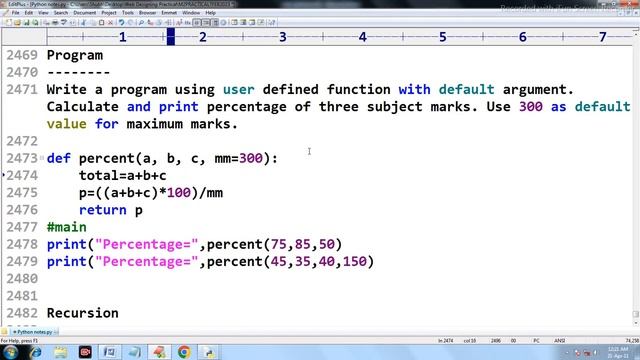Click the Redo arrow toolbar icon
640x360 pixels.
point(130,22)
